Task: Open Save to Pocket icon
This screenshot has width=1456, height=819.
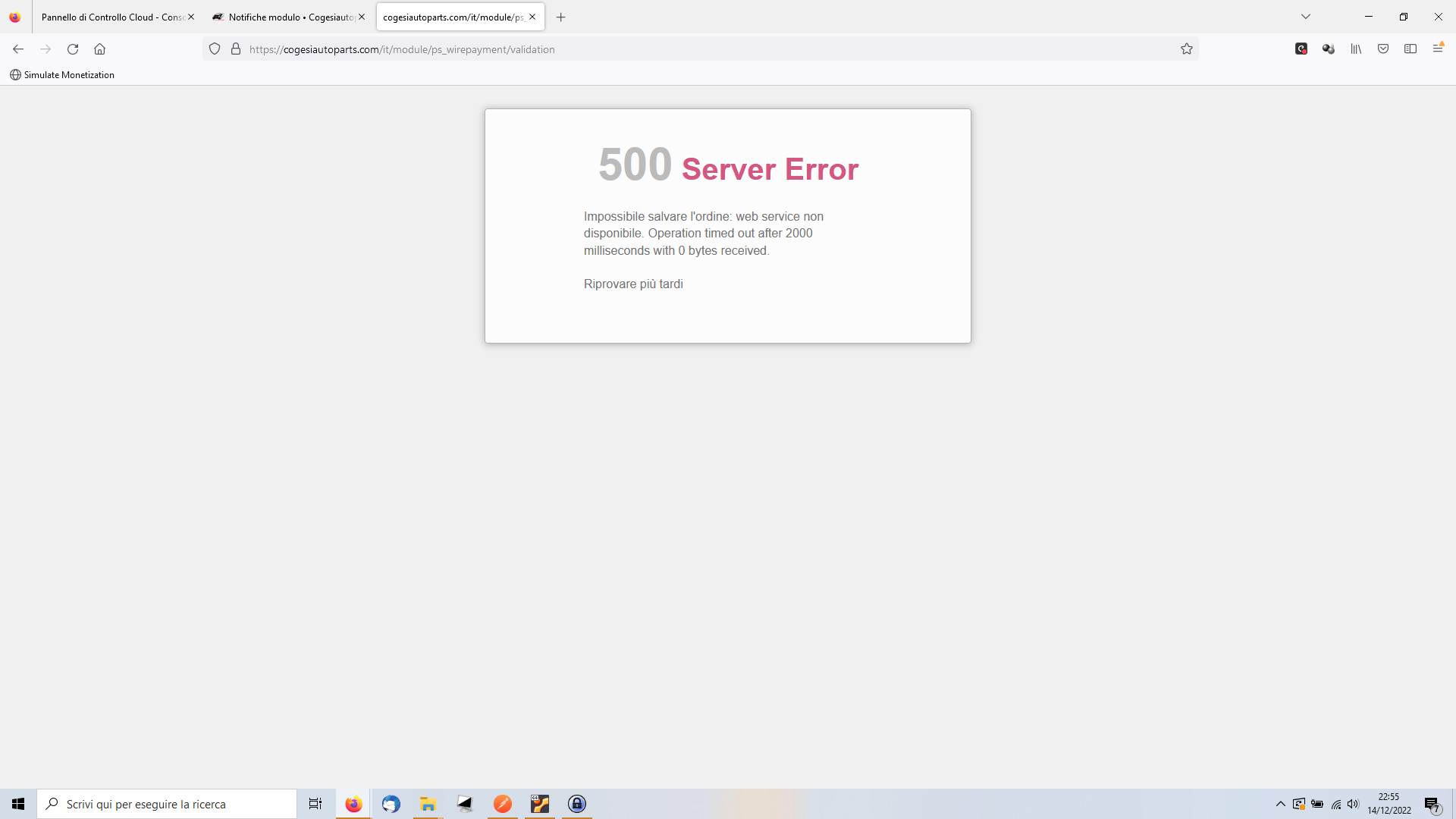Action: (1383, 49)
